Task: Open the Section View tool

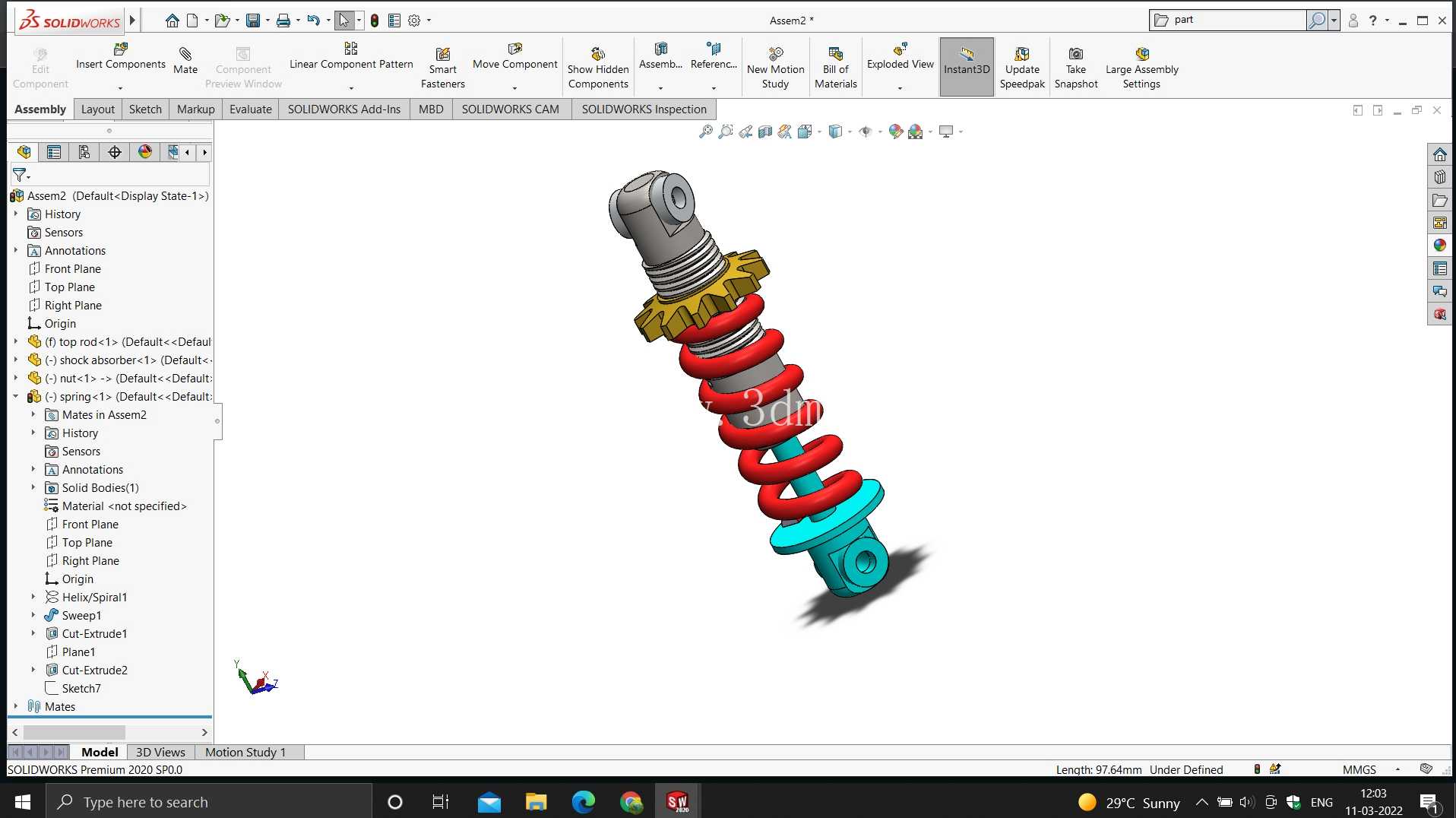Action: 765,132
